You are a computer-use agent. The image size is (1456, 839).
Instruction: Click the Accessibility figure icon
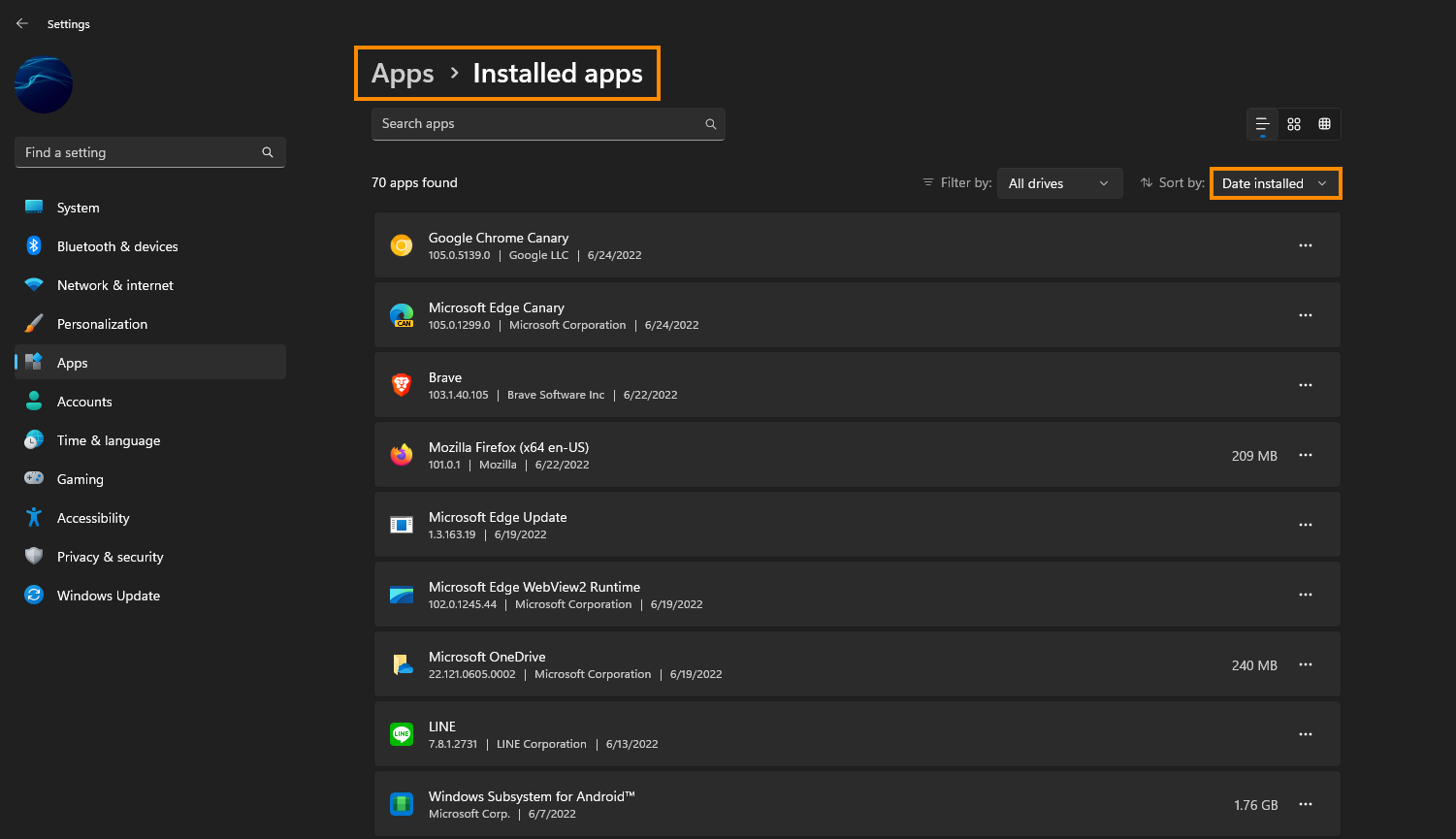[x=34, y=517]
